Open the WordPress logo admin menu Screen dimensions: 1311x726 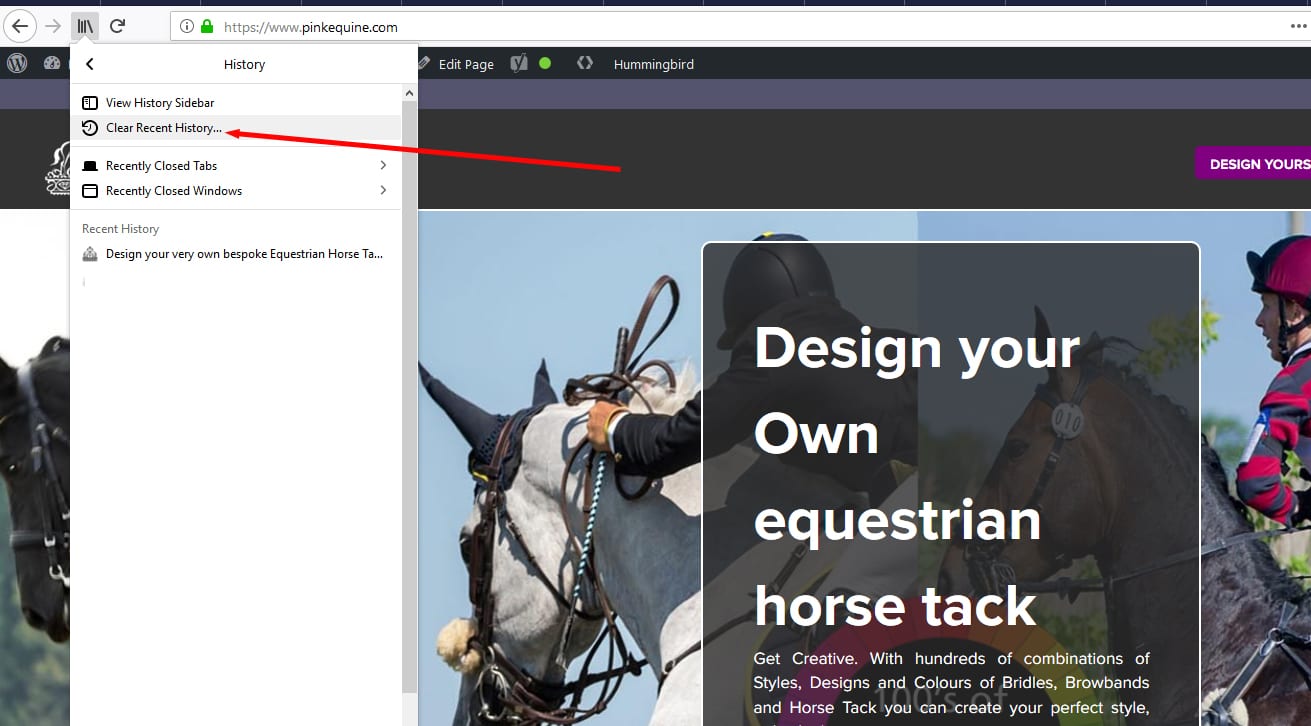(17, 63)
